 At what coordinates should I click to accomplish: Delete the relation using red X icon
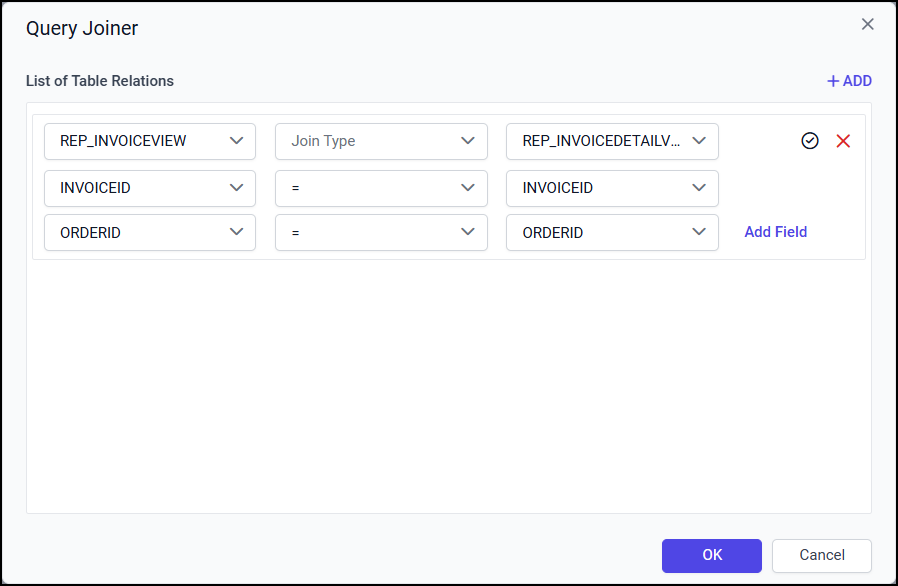[x=843, y=141]
